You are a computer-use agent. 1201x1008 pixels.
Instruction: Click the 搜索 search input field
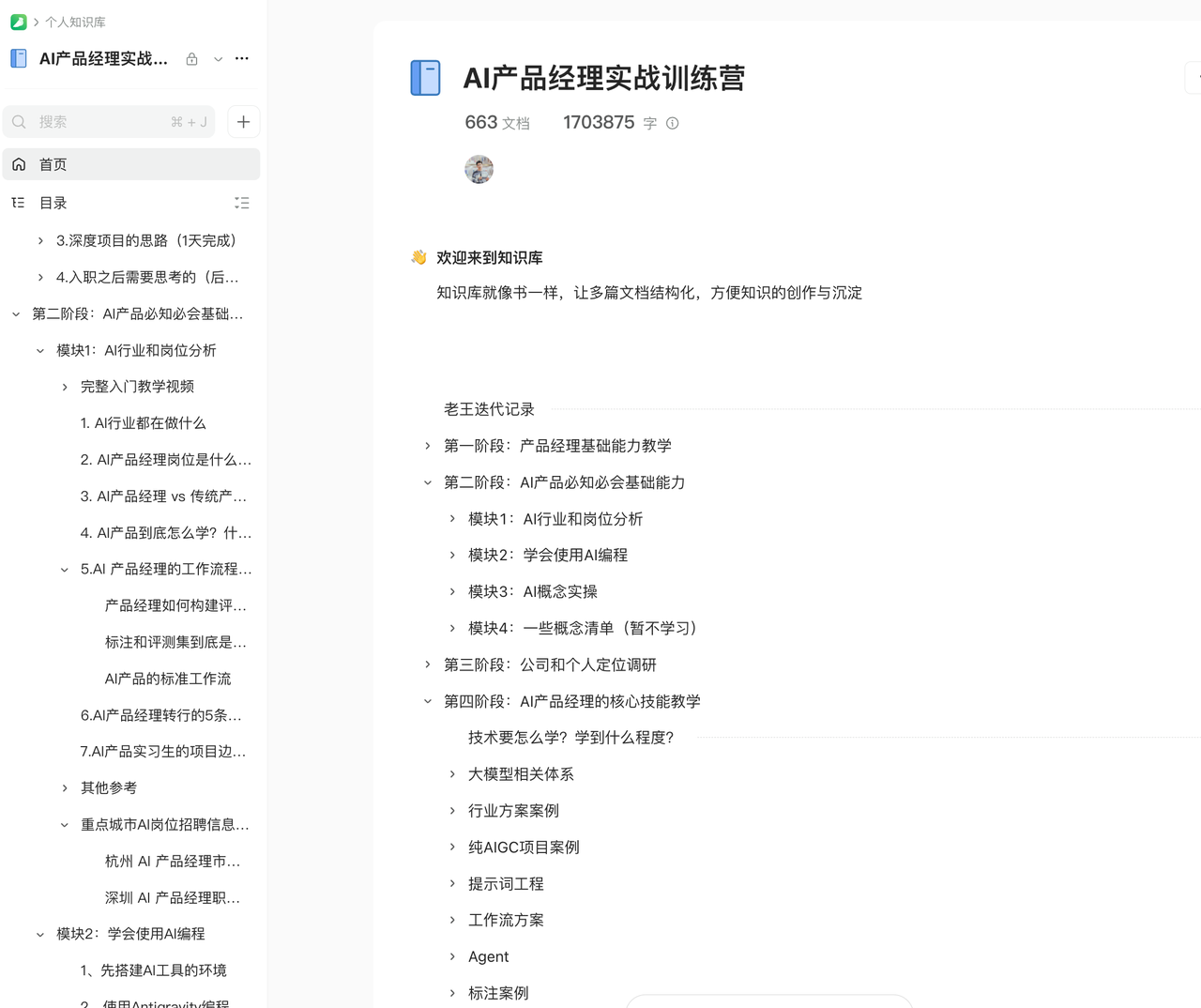(x=94, y=121)
